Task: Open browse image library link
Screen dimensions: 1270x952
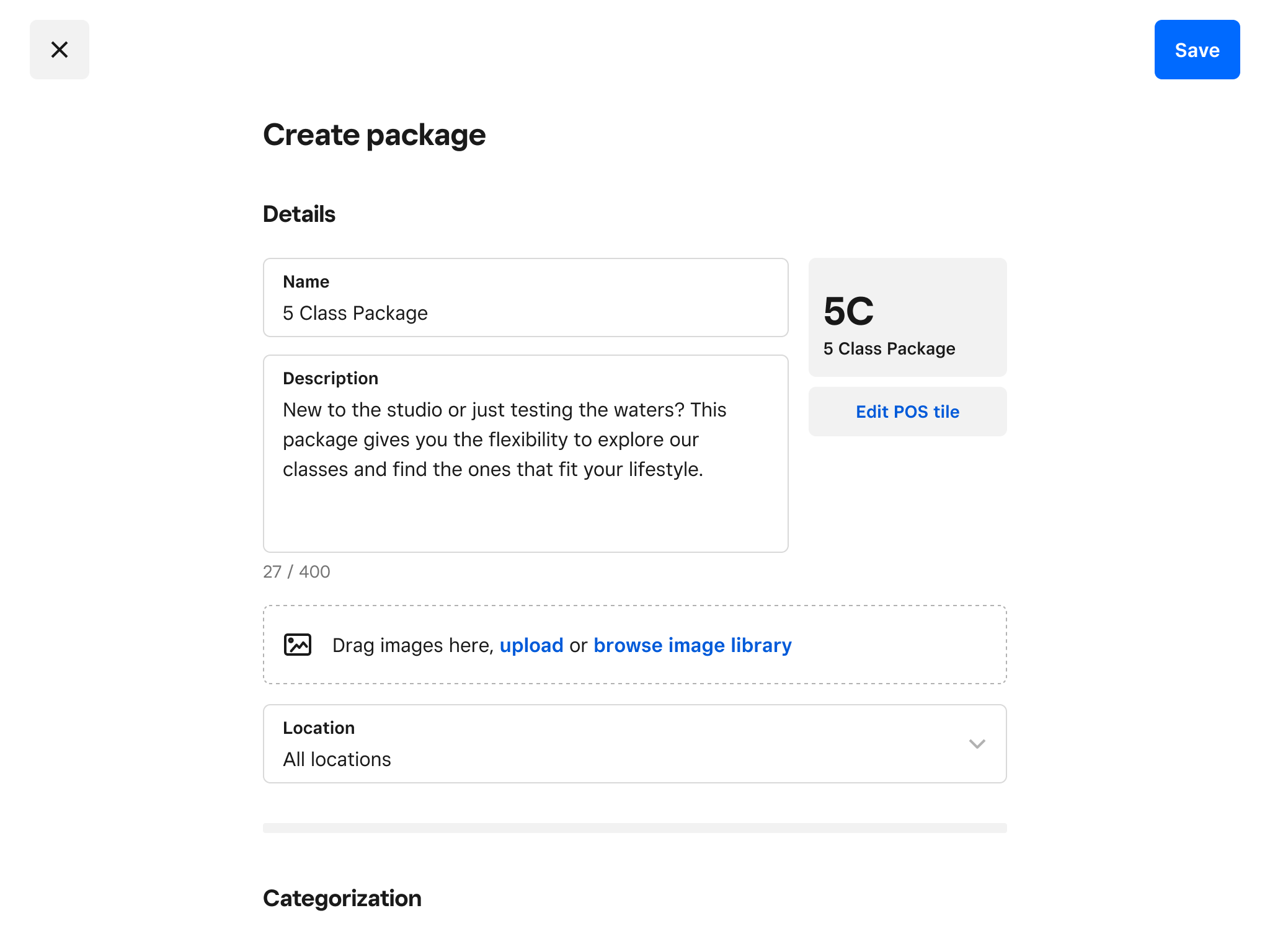Action: click(692, 645)
